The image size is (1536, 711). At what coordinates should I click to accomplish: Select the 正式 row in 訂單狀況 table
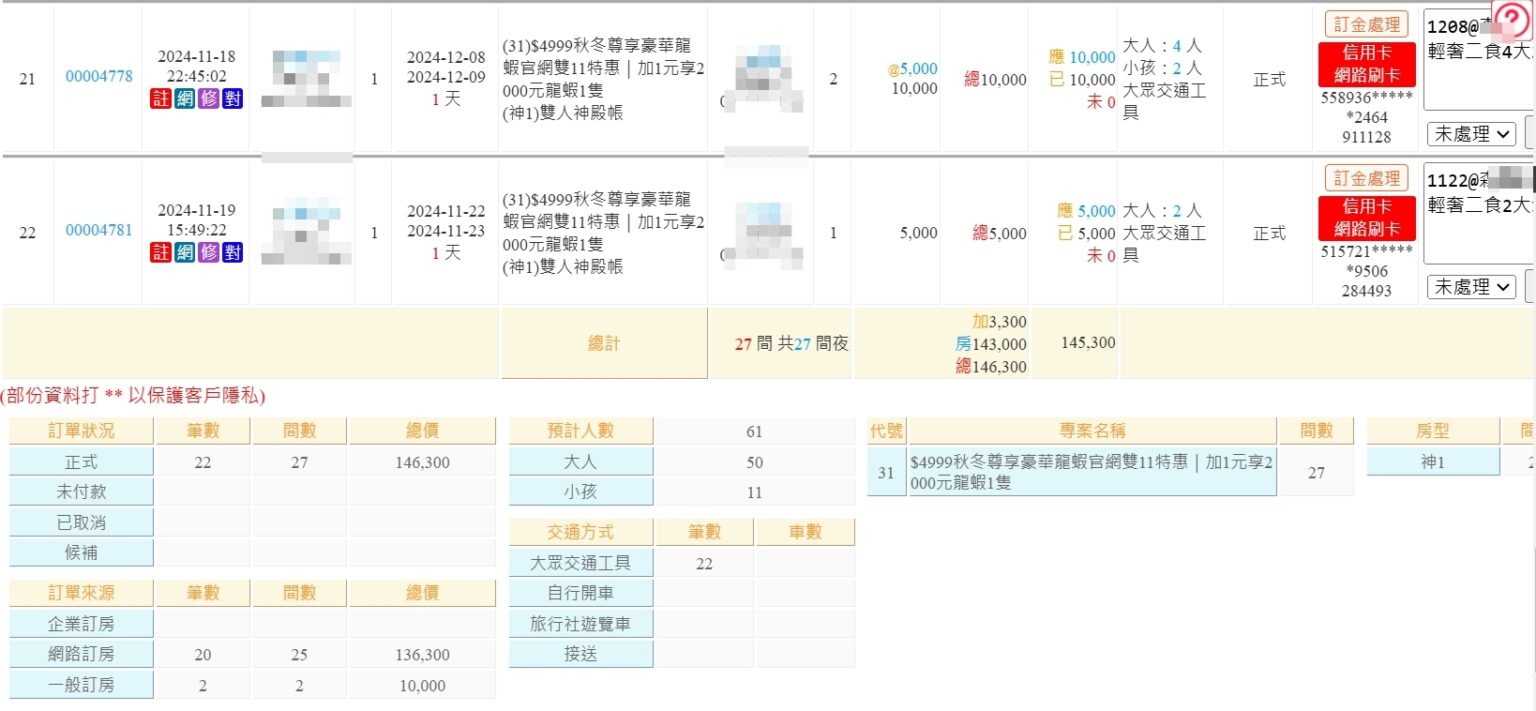[x=81, y=461]
